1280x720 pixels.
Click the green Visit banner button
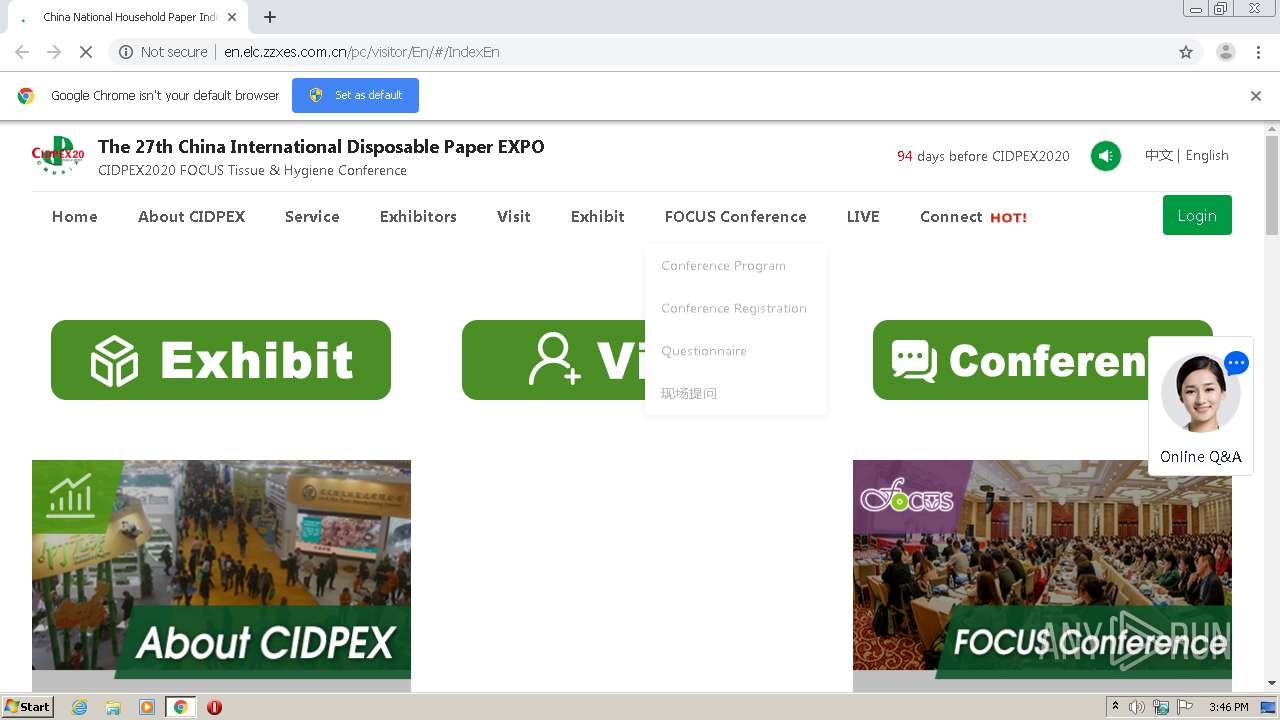pos(554,360)
